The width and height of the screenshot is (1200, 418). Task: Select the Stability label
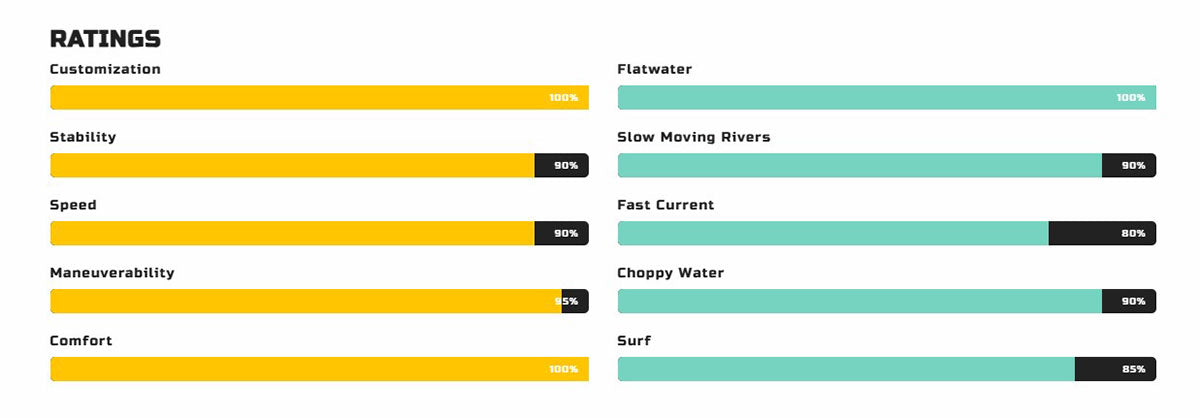click(x=83, y=137)
